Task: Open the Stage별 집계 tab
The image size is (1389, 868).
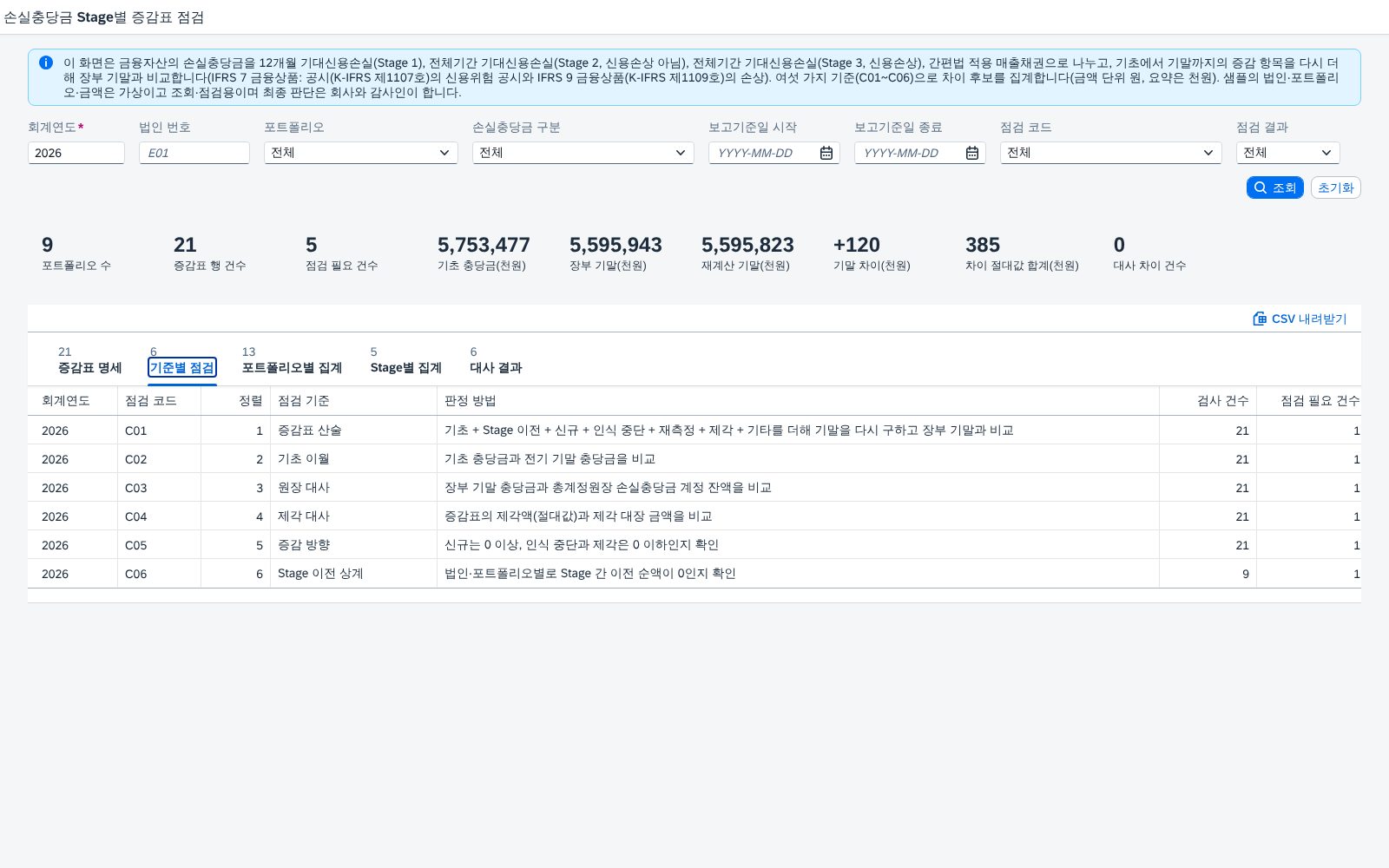Action: (x=405, y=360)
